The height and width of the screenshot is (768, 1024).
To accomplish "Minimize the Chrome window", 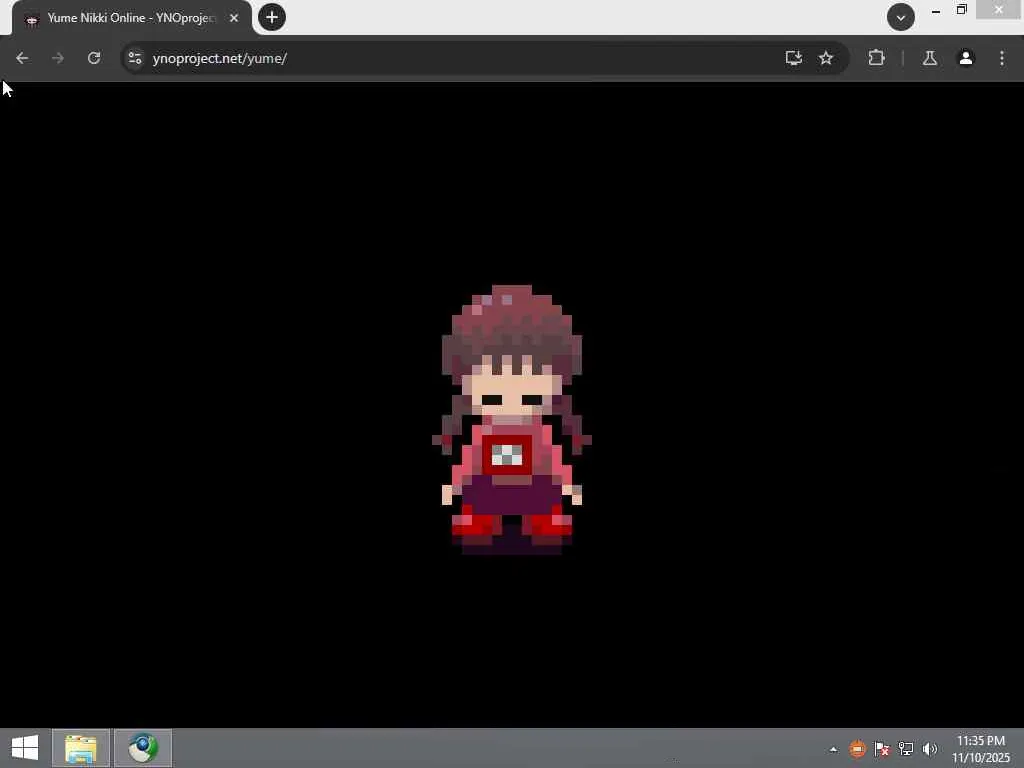I will point(936,11).
